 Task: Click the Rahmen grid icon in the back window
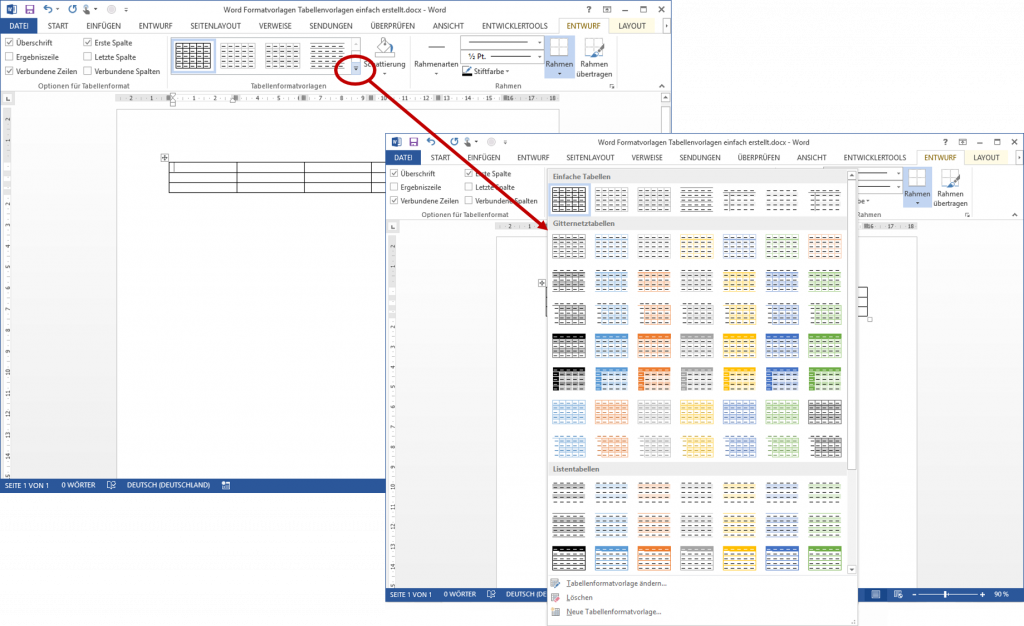coord(559,48)
